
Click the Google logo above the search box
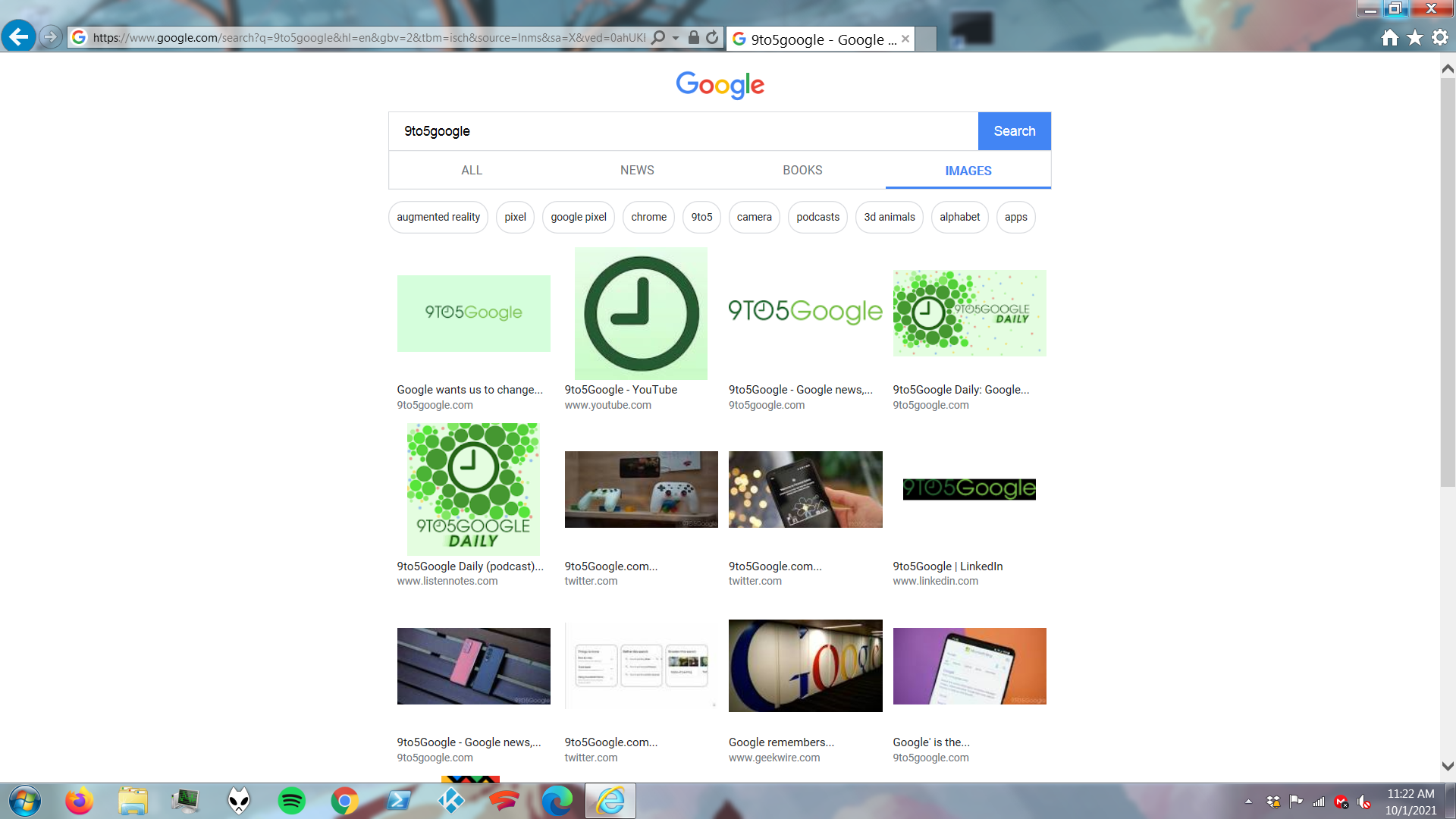point(719,86)
